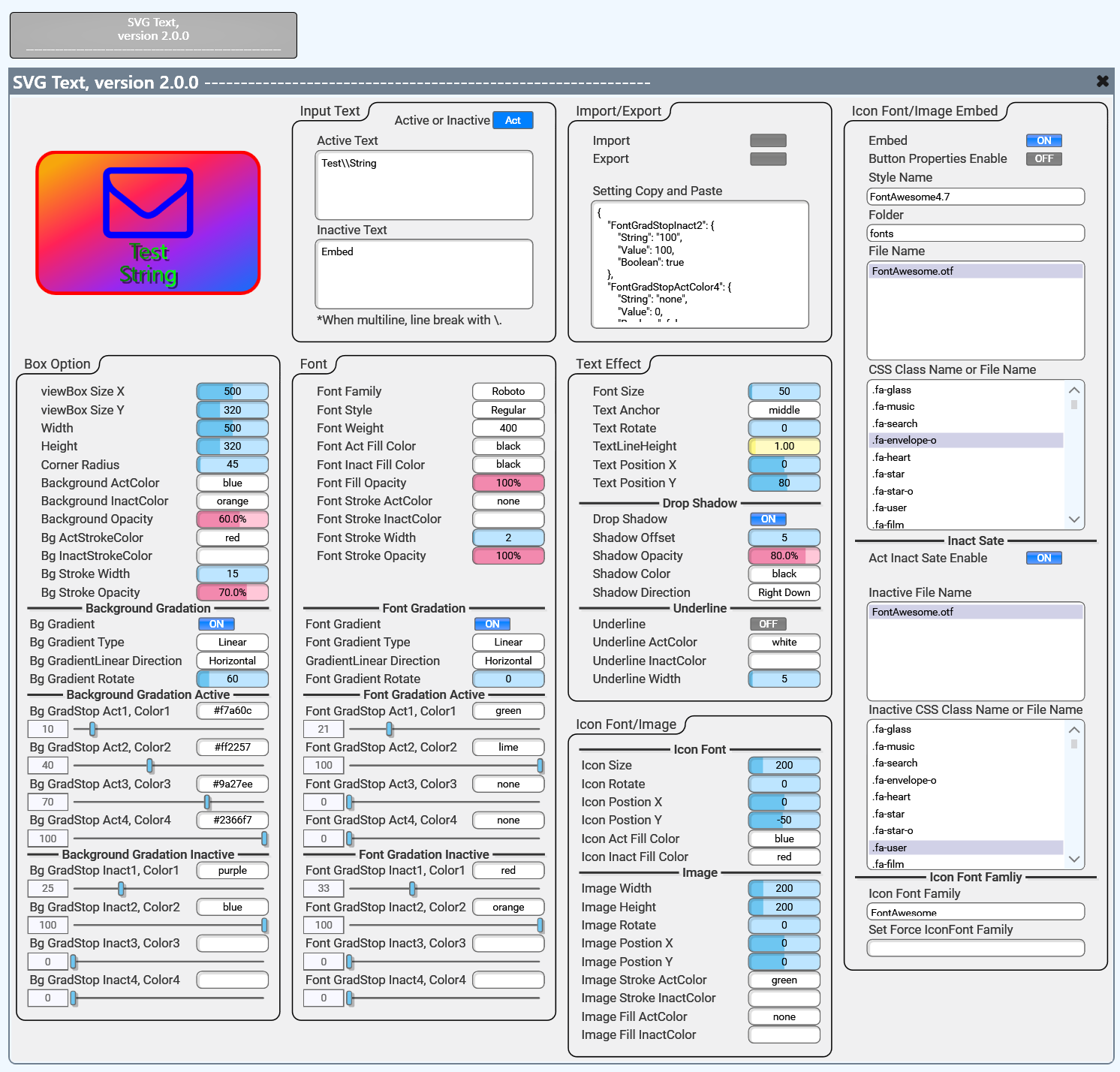This screenshot has height=1072, width=1120.
Task: Open the Text Anchor middle dropdown
Action: pyautogui.click(x=784, y=410)
